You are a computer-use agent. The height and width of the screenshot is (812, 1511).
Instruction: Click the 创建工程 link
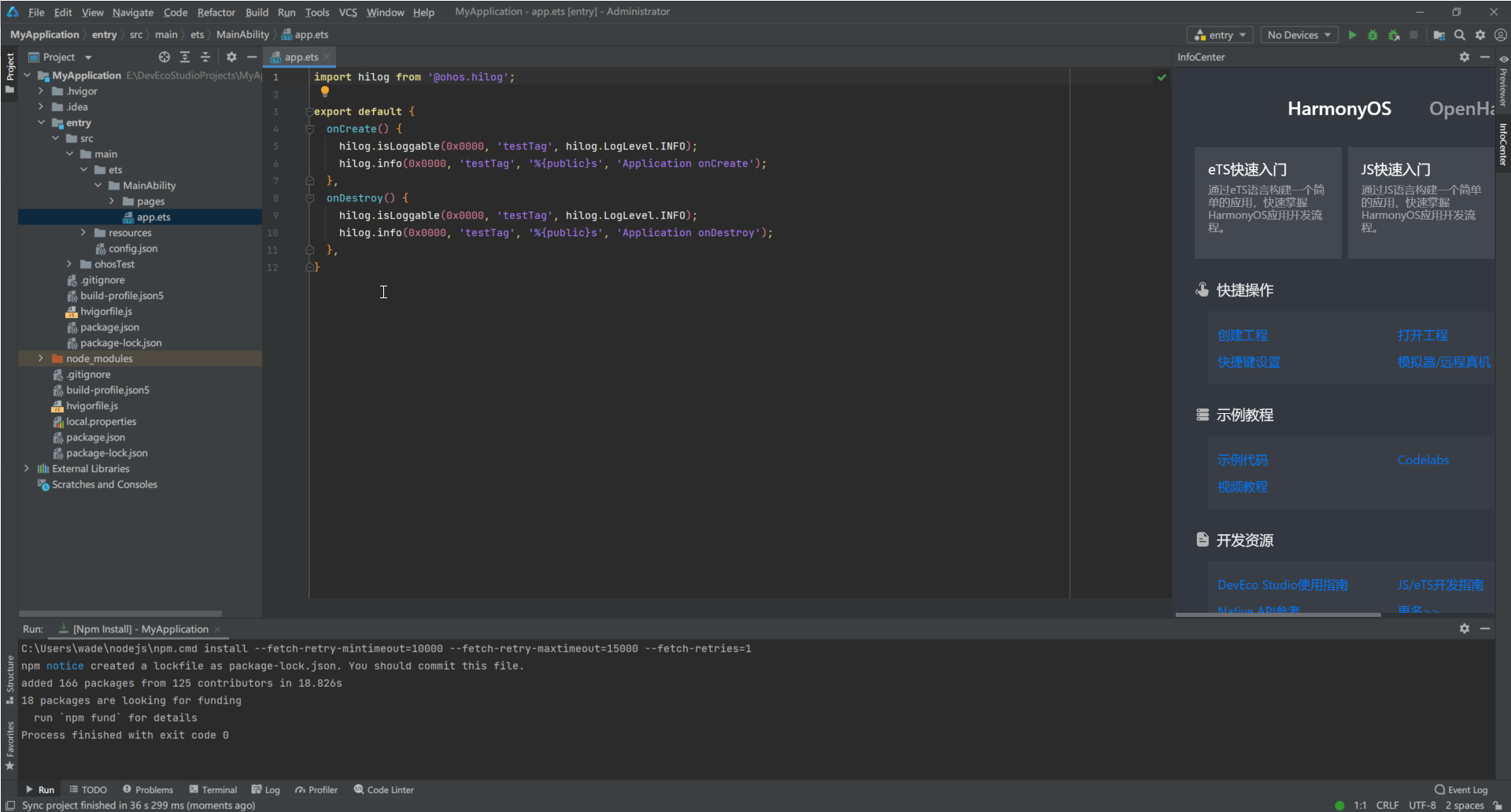tap(1243, 335)
